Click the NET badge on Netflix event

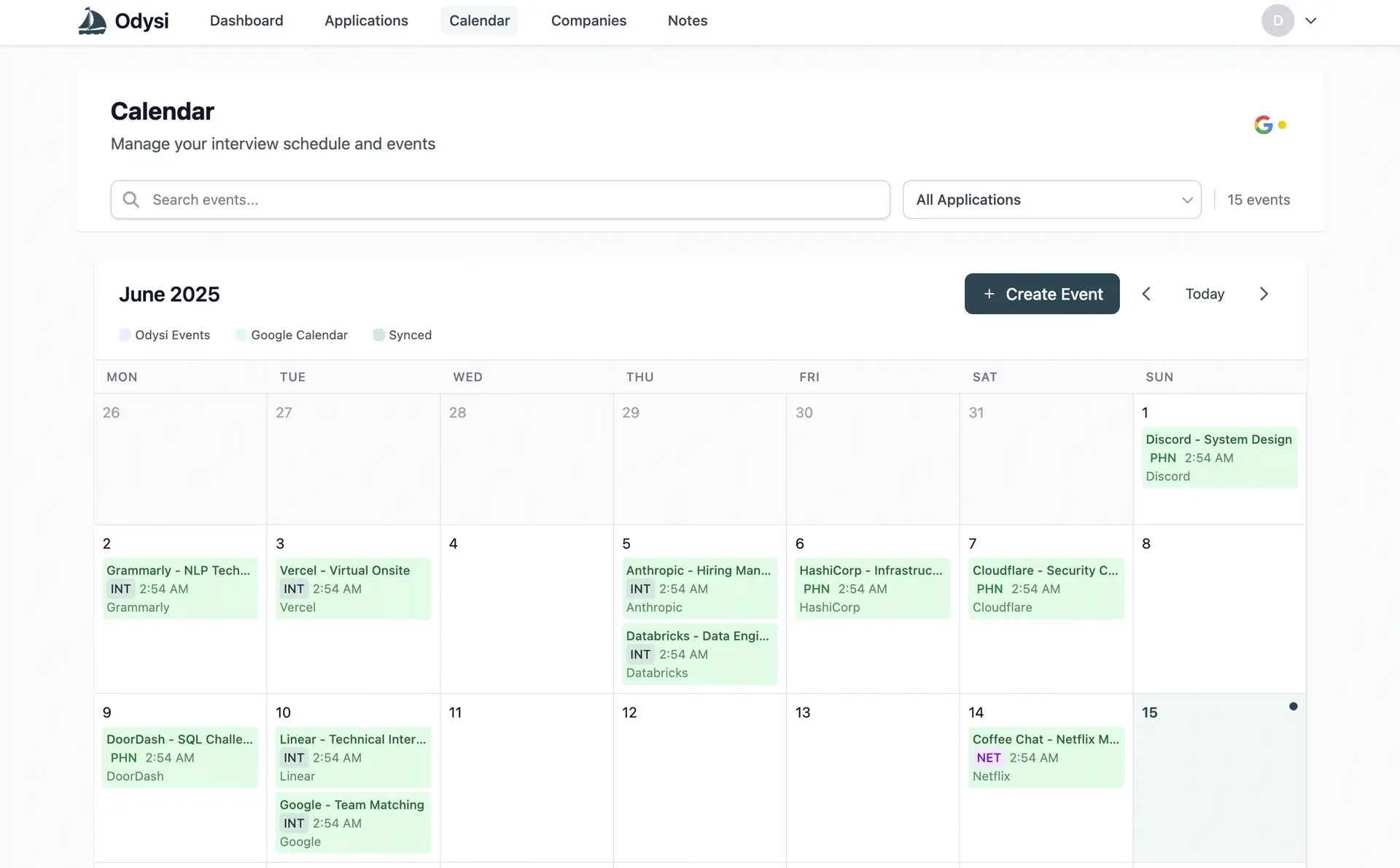point(989,758)
